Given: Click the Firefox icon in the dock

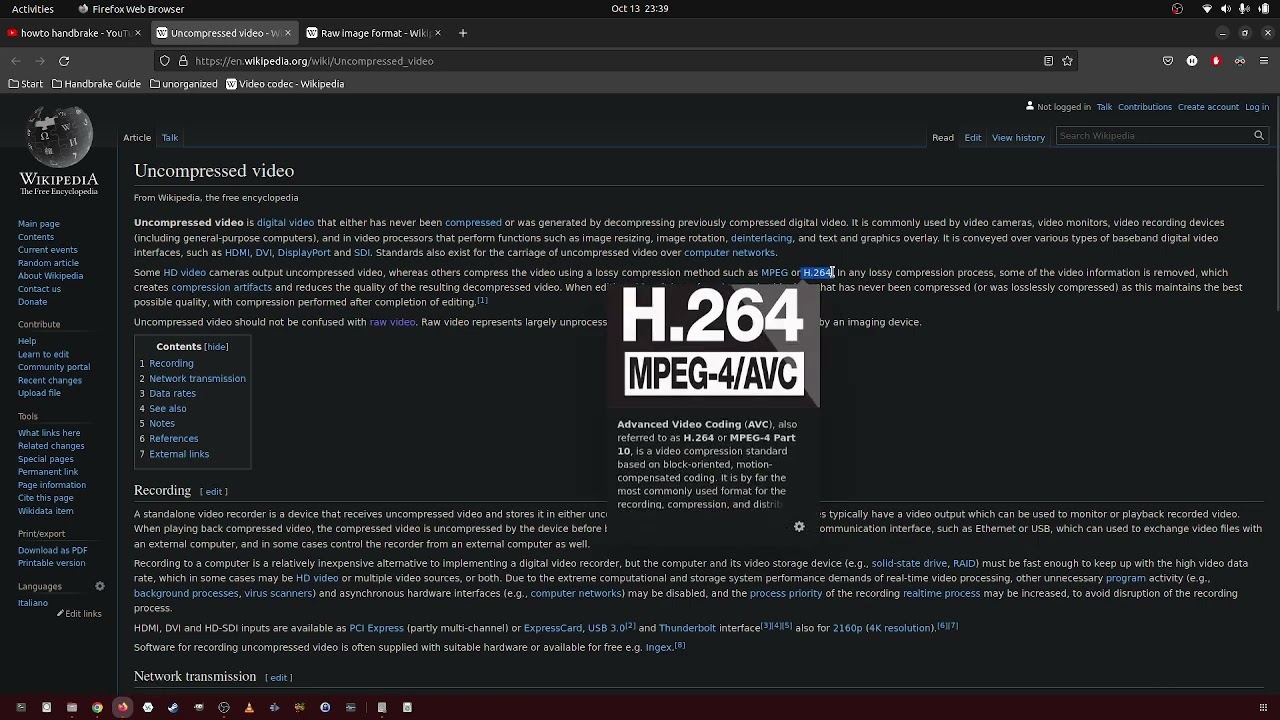Looking at the screenshot, I should tap(122, 707).
